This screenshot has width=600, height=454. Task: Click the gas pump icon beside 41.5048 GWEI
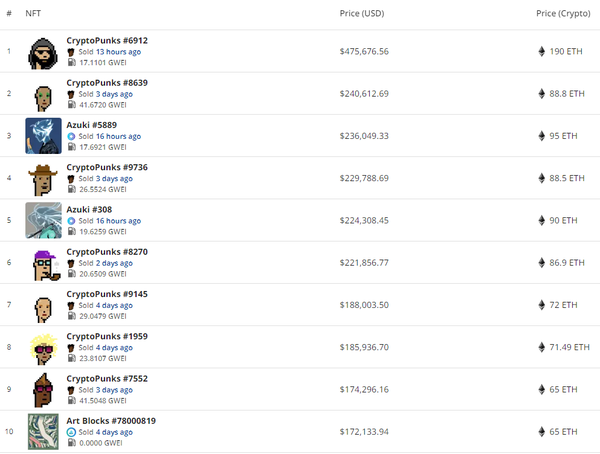pos(71,400)
